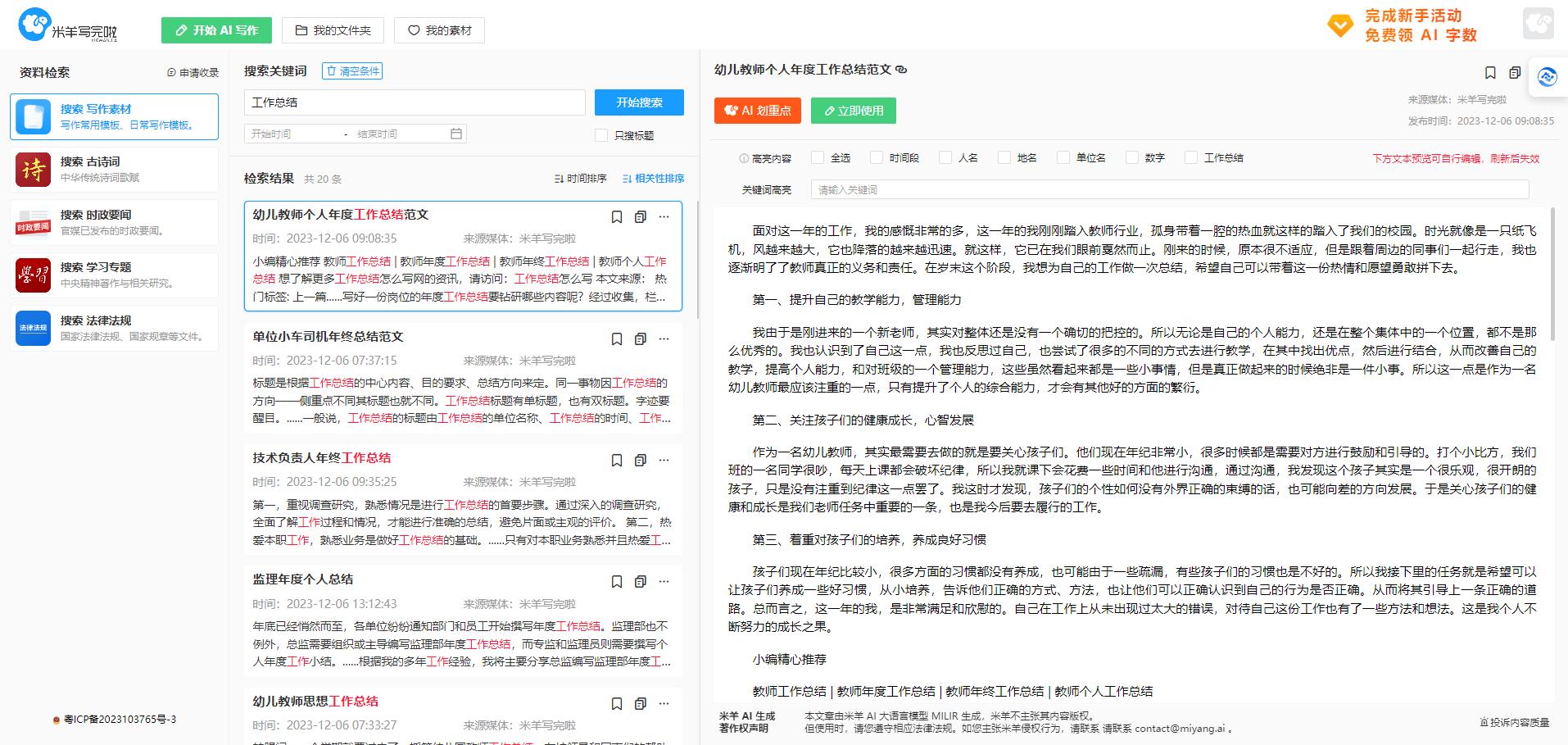Bookmark the 幼儿教师个人年度工作总结范文 search result
Viewport: 1568px width, 745px height.
(617, 217)
